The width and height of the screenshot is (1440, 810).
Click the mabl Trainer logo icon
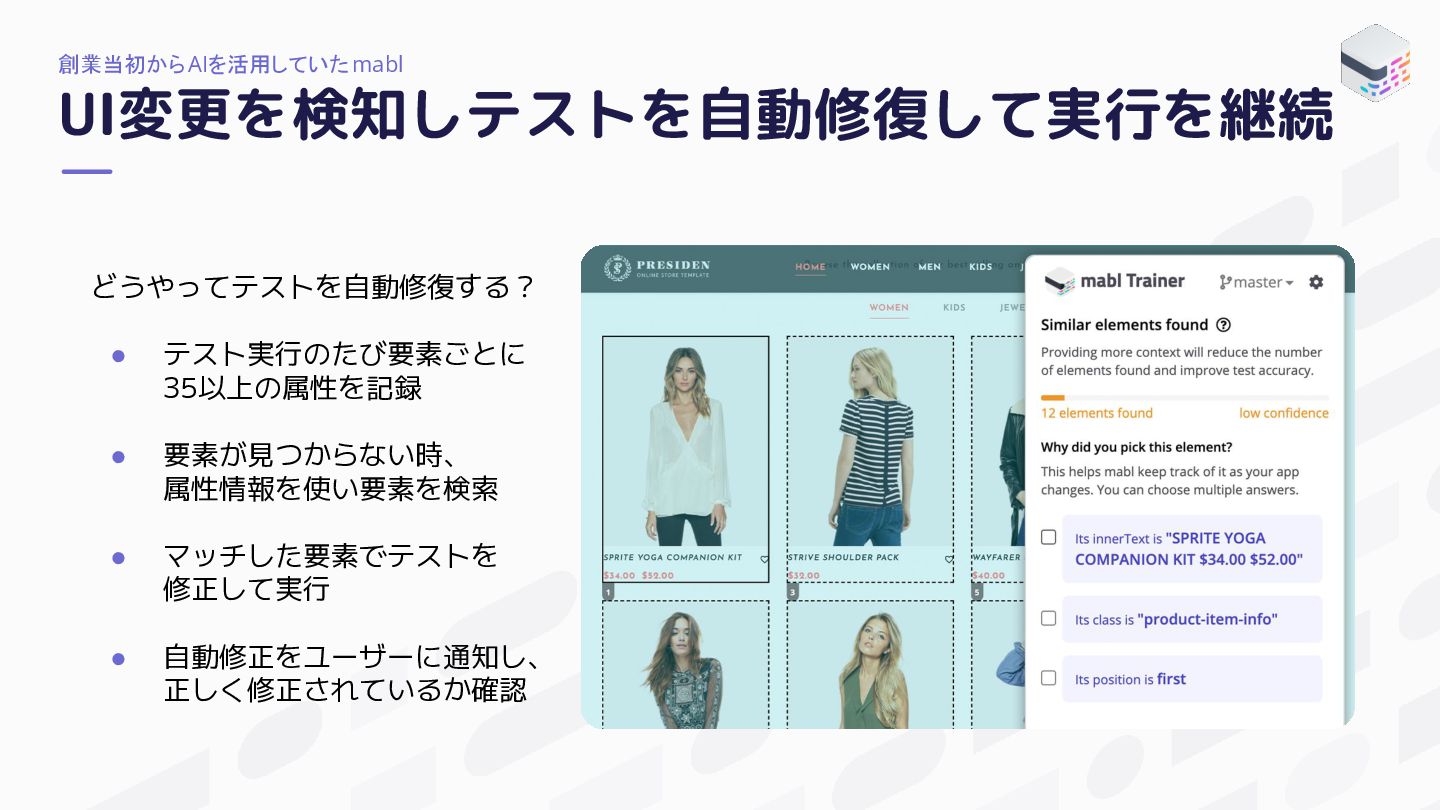(x=1059, y=281)
